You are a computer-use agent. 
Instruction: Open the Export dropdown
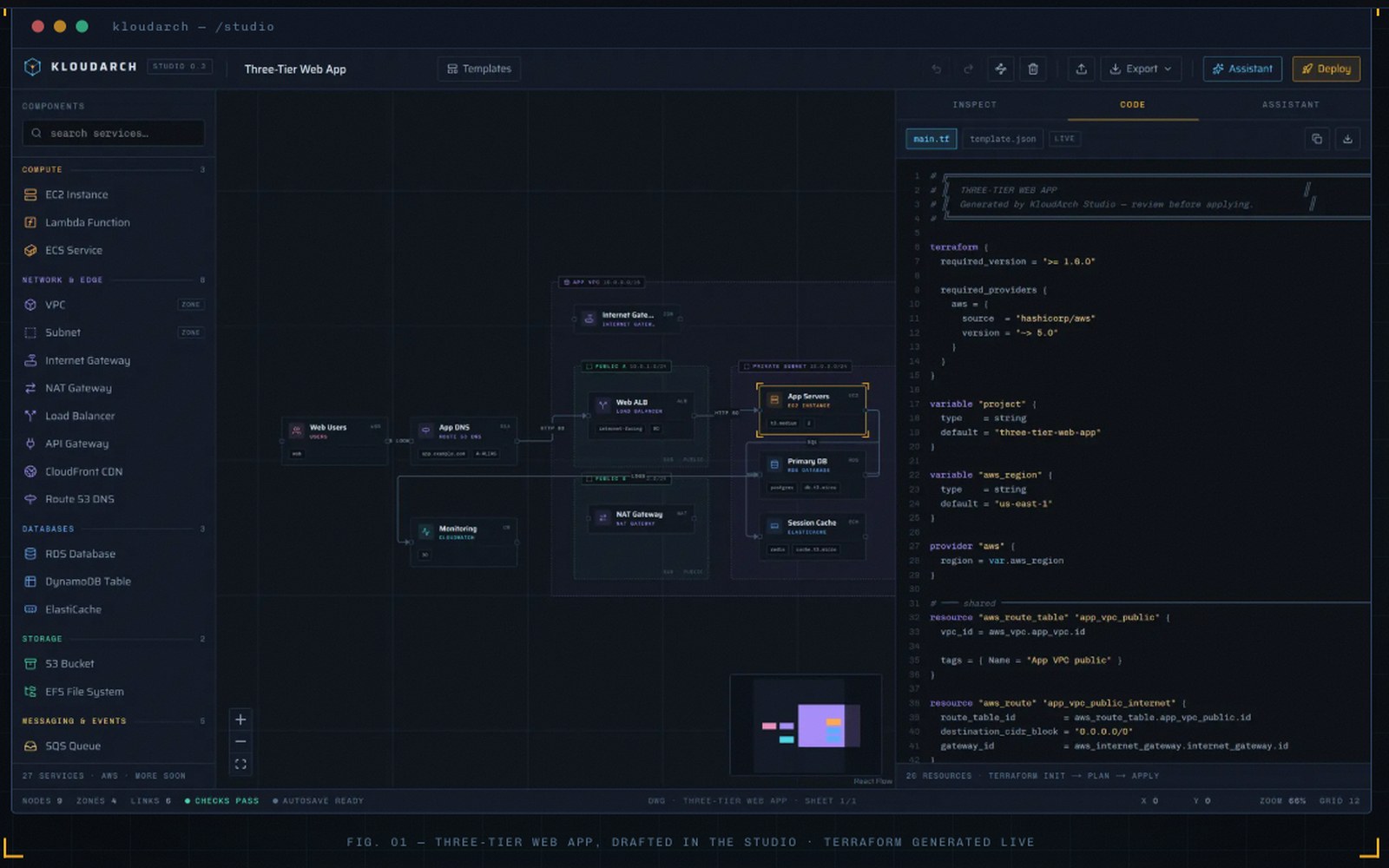[x=1141, y=69]
